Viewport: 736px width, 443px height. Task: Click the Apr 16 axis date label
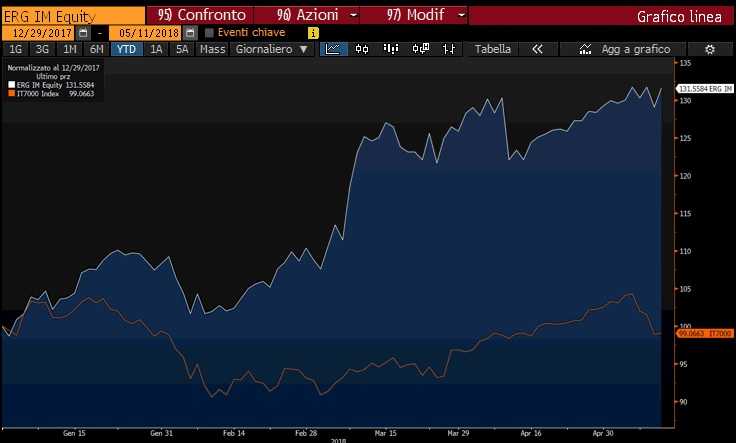pyautogui.click(x=531, y=433)
